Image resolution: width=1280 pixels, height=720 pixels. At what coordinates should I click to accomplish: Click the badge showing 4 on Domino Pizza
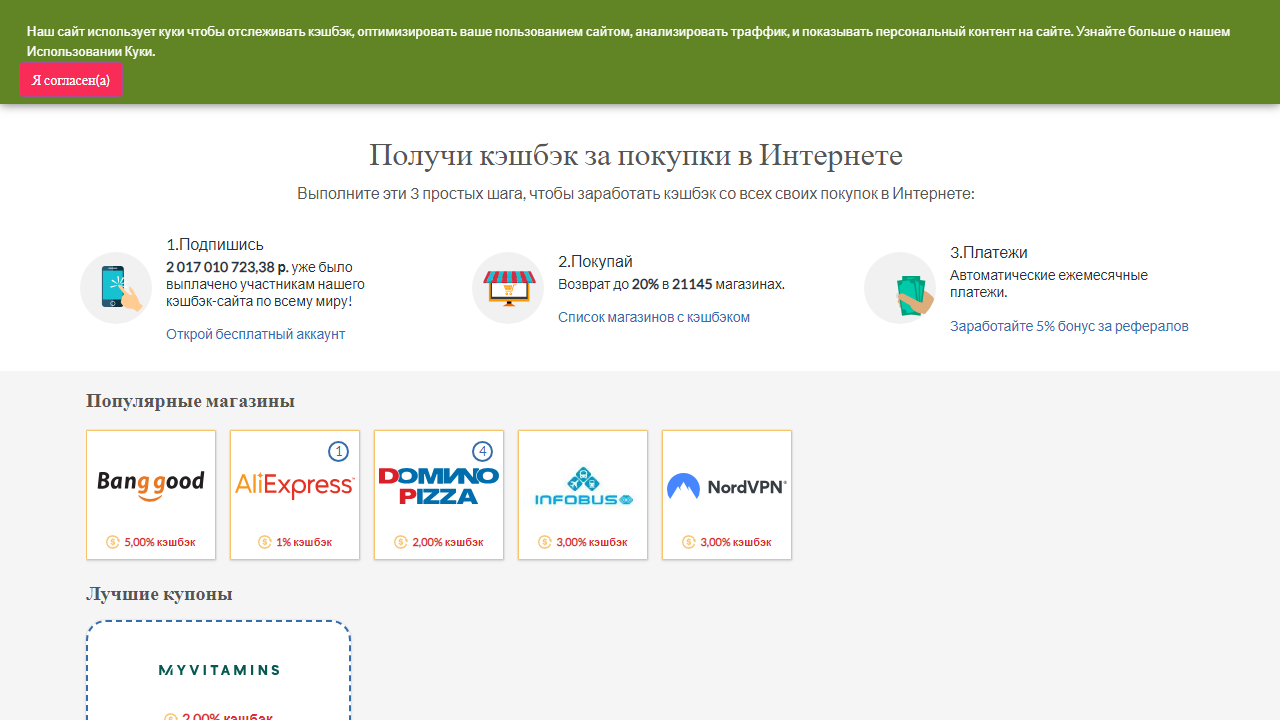point(482,451)
